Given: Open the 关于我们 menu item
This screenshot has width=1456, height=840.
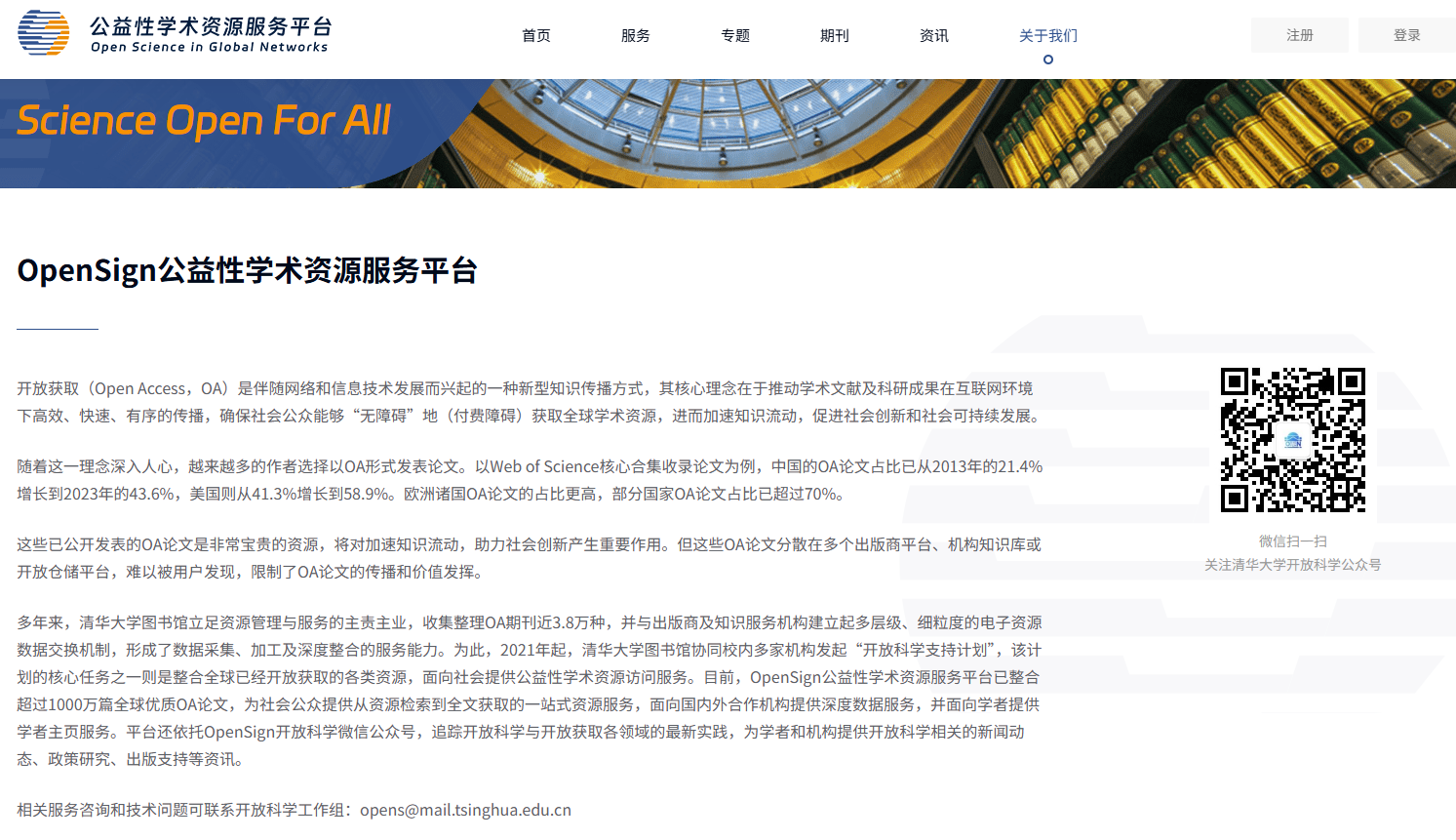Looking at the screenshot, I should coord(1048,36).
